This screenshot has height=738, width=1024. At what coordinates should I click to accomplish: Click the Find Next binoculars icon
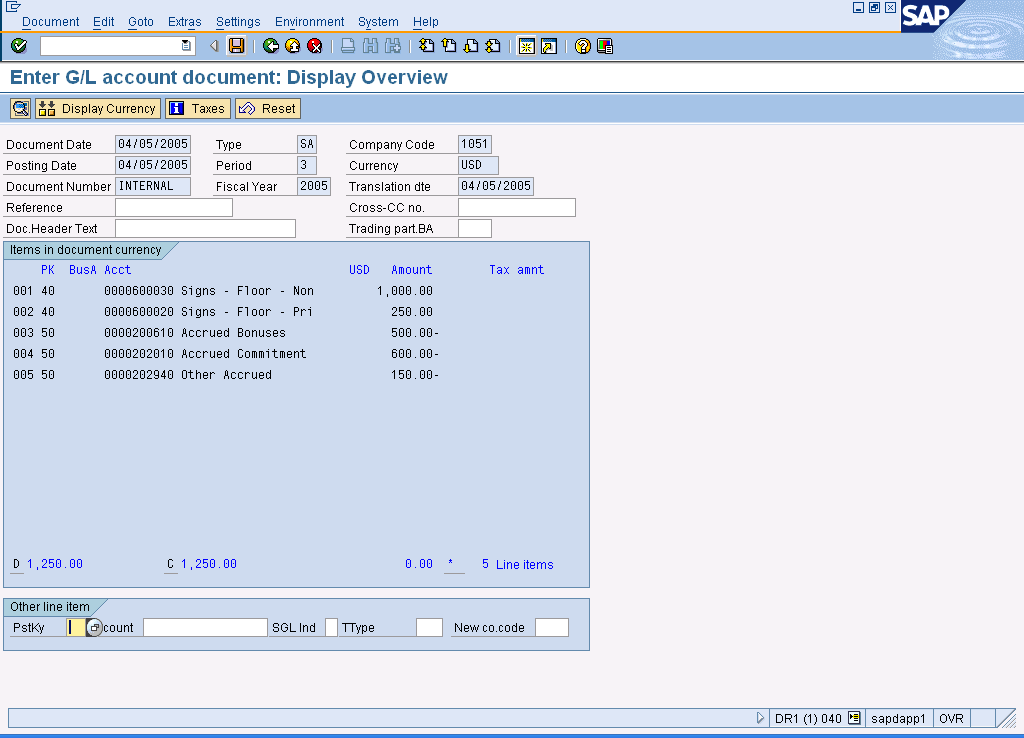click(392, 46)
